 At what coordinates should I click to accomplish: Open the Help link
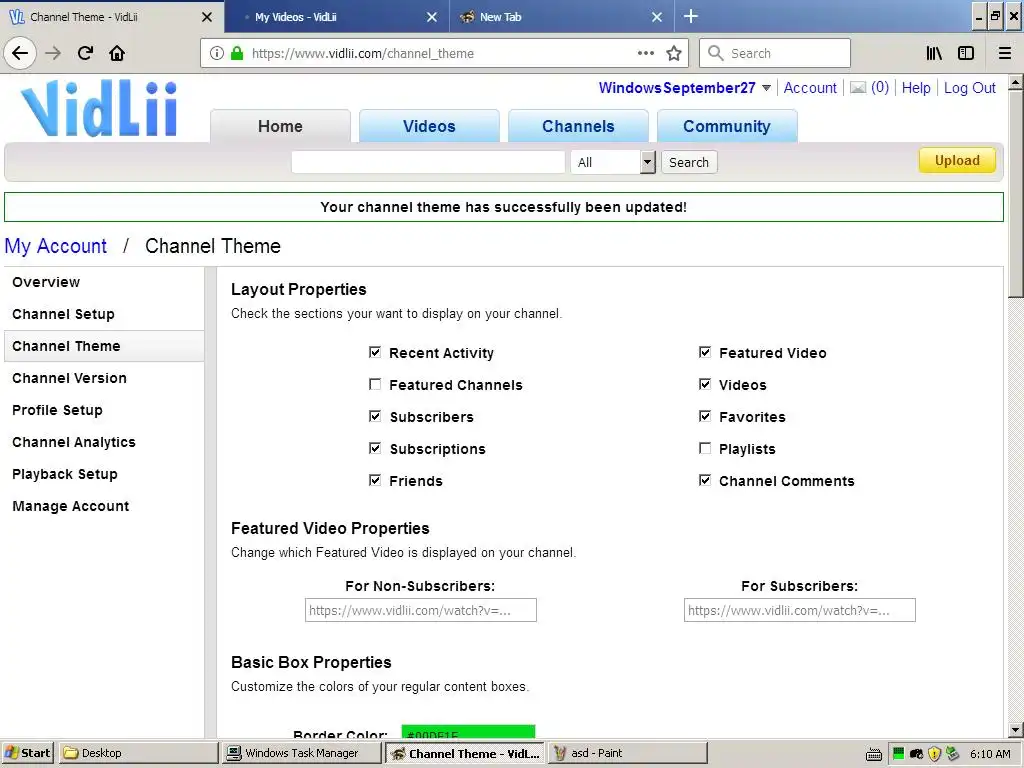click(x=916, y=88)
